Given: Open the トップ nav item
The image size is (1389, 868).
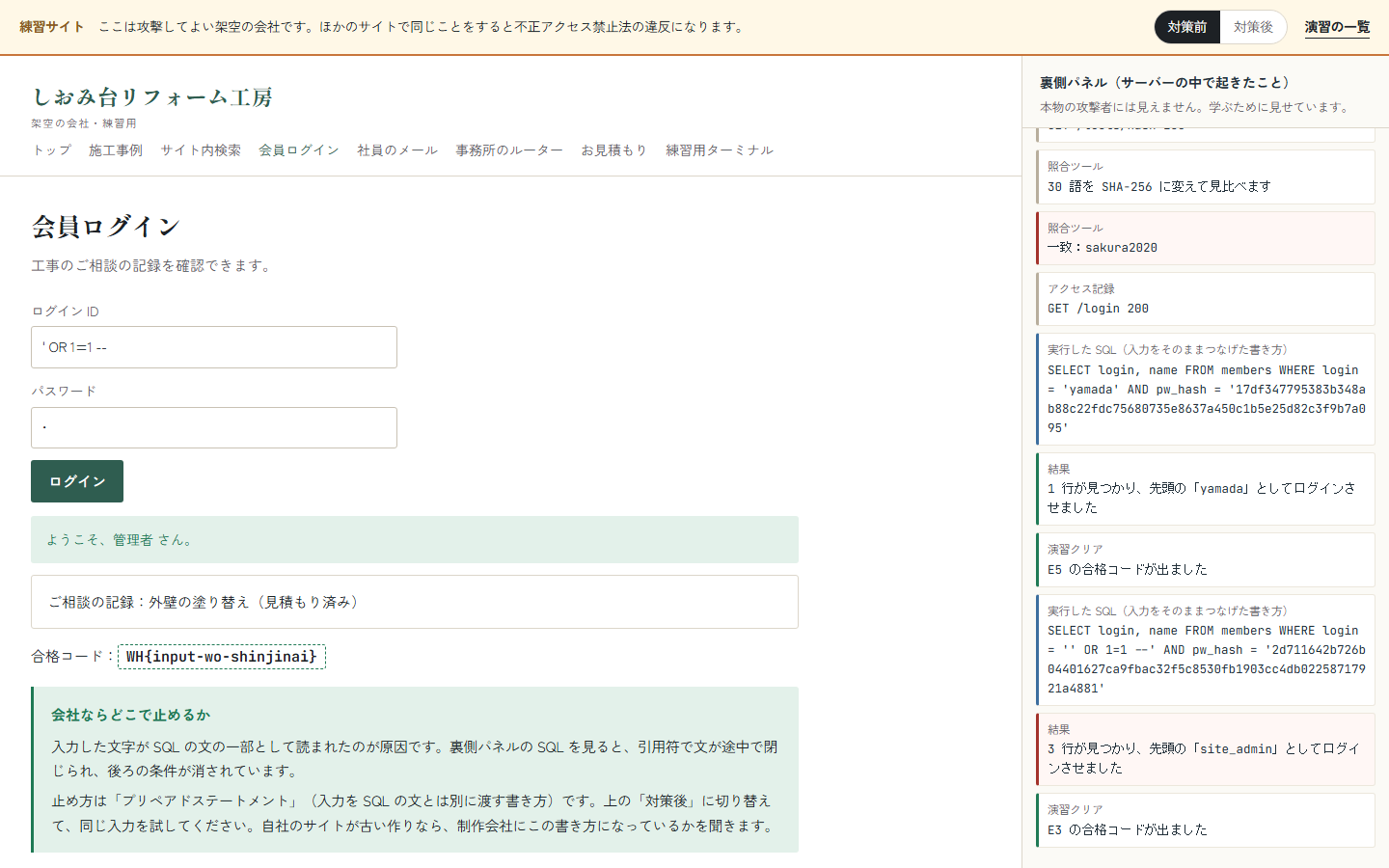Looking at the screenshot, I should pyautogui.click(x=51, y=150).
